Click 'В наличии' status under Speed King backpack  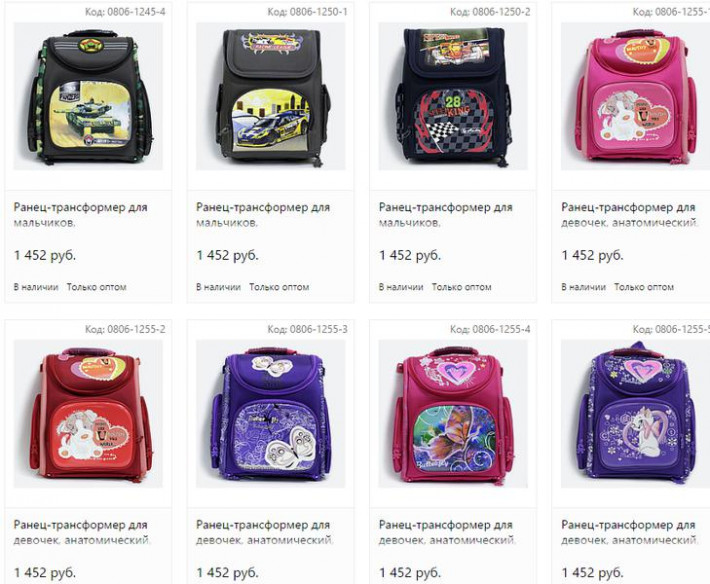click(401, 287)
